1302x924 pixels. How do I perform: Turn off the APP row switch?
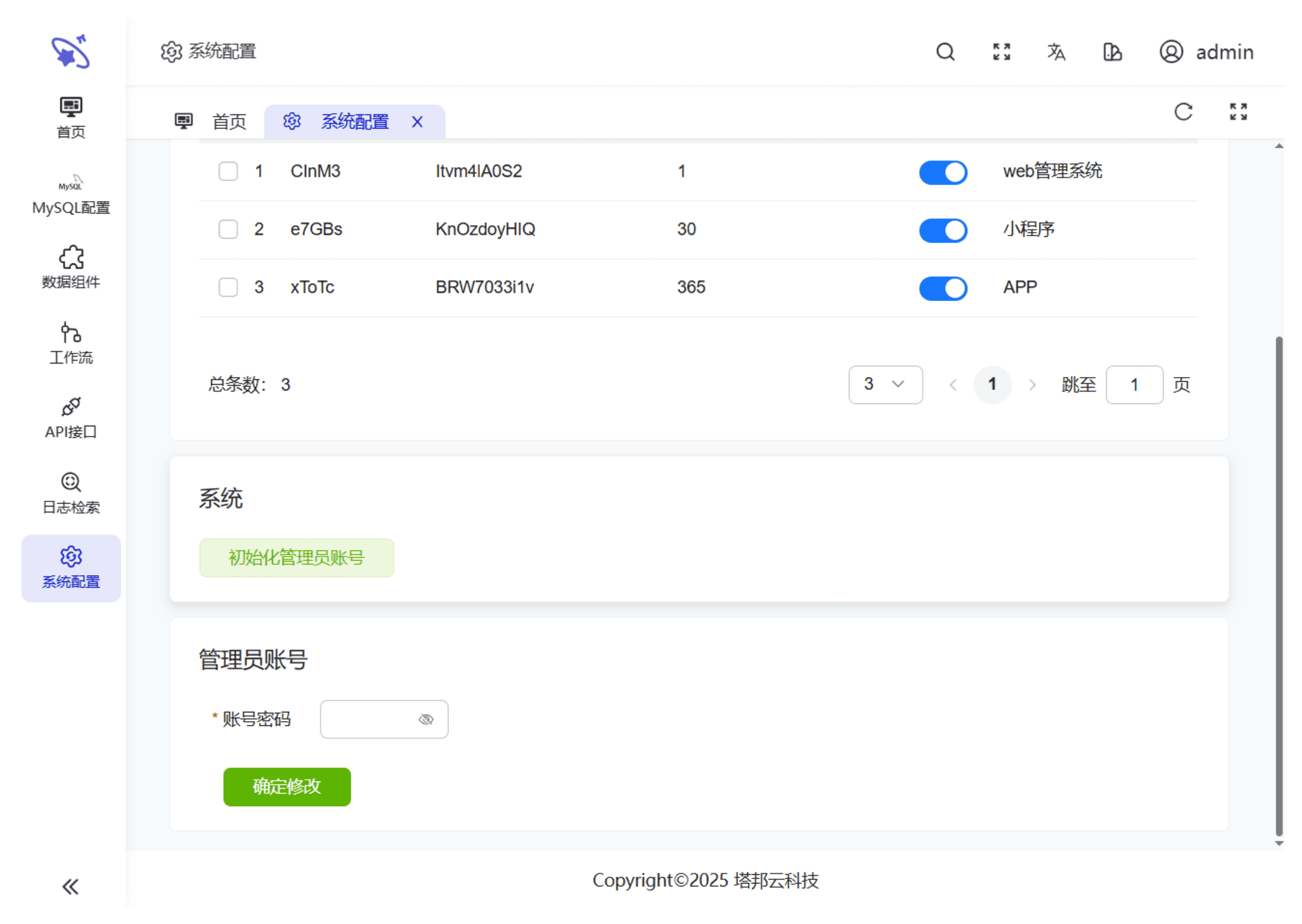coord(942,288)
